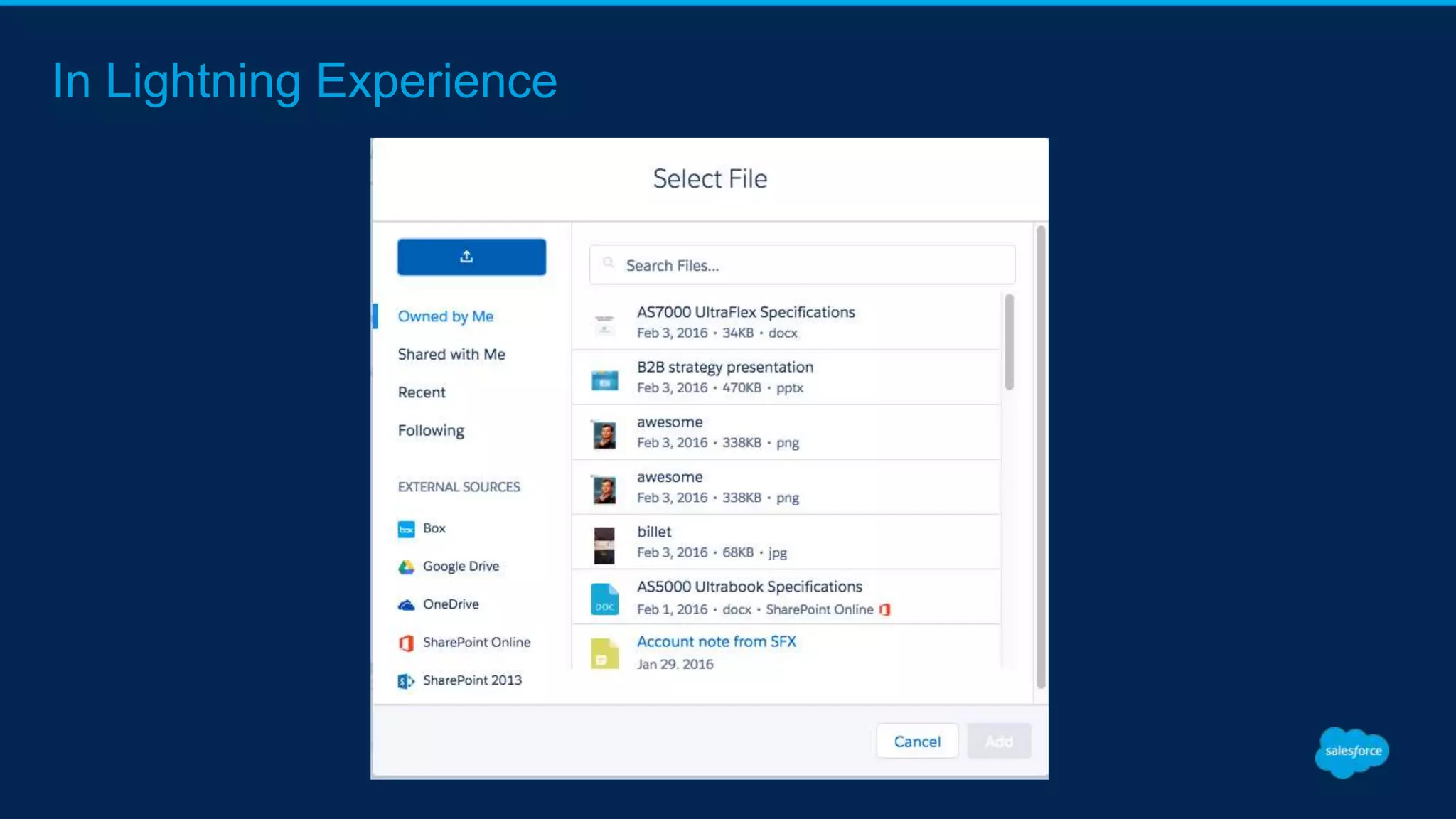Click the Add button

(x=999, y=741)
